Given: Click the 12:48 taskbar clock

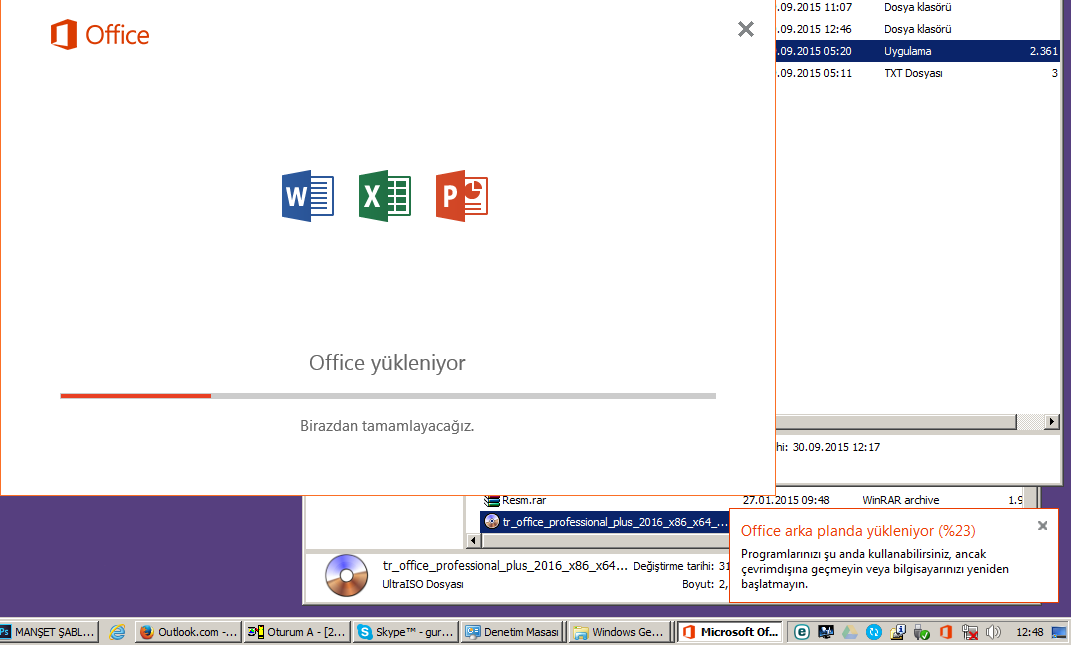Looking at the screenshot, I should (x=1029, y=632).
